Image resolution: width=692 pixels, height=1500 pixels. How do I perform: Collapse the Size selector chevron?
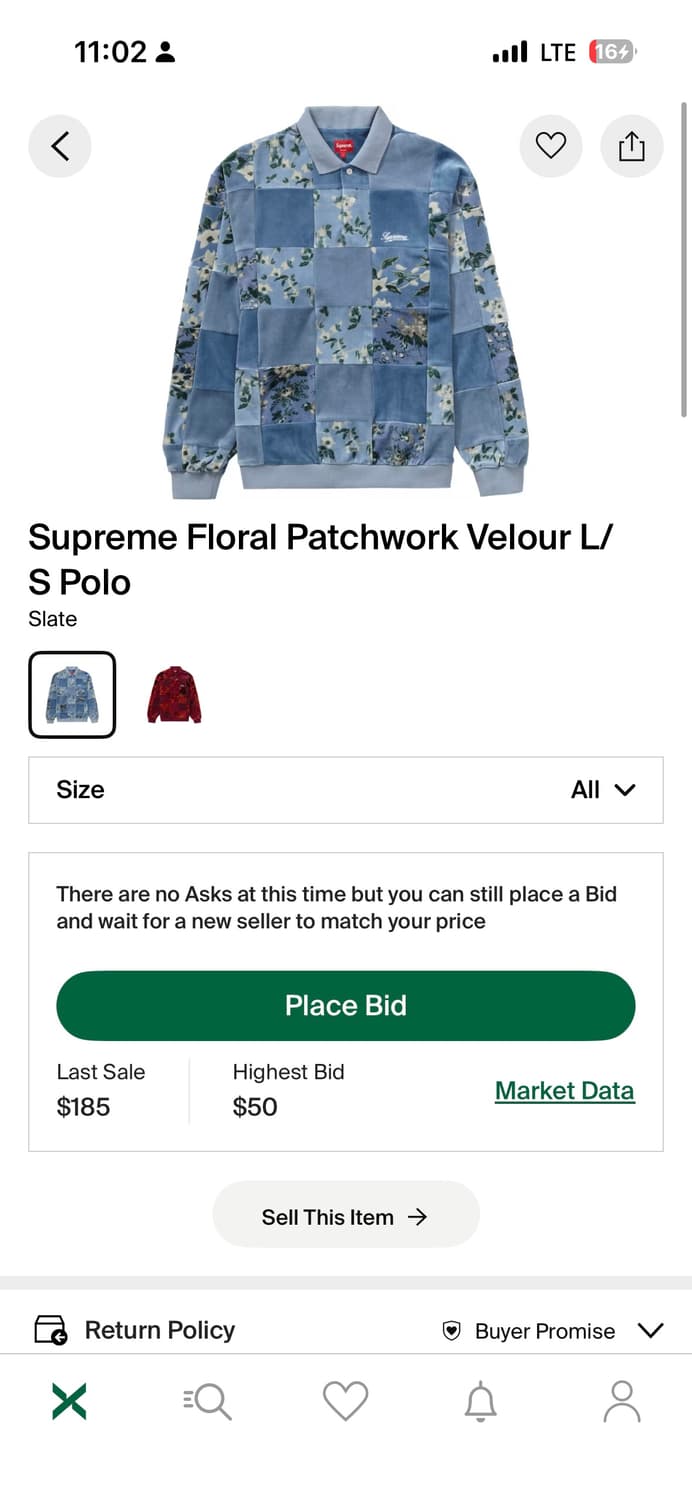[625, 790]
